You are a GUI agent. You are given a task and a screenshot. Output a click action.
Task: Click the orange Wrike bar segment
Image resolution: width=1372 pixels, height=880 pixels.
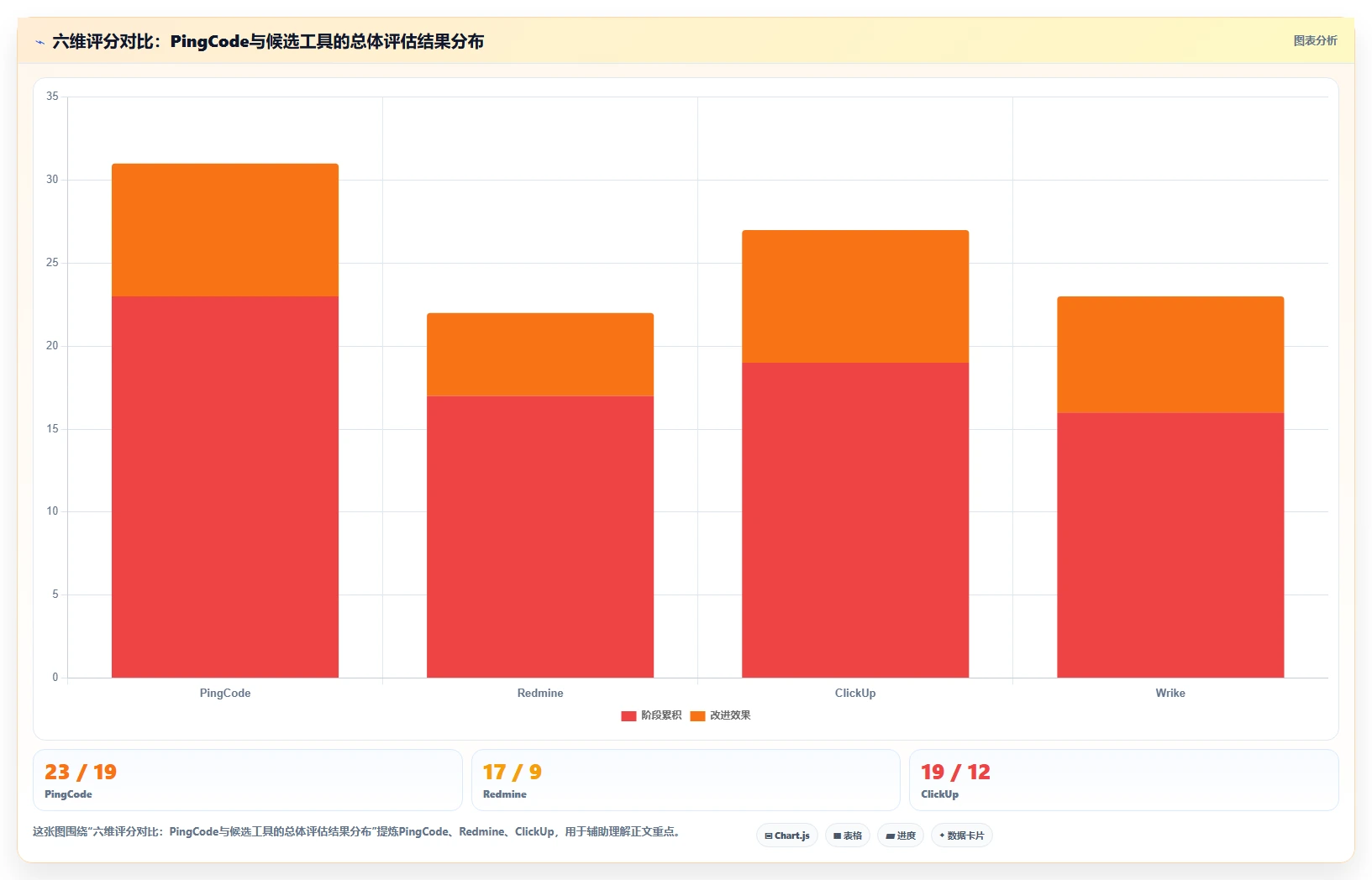tap(1170, 354)
